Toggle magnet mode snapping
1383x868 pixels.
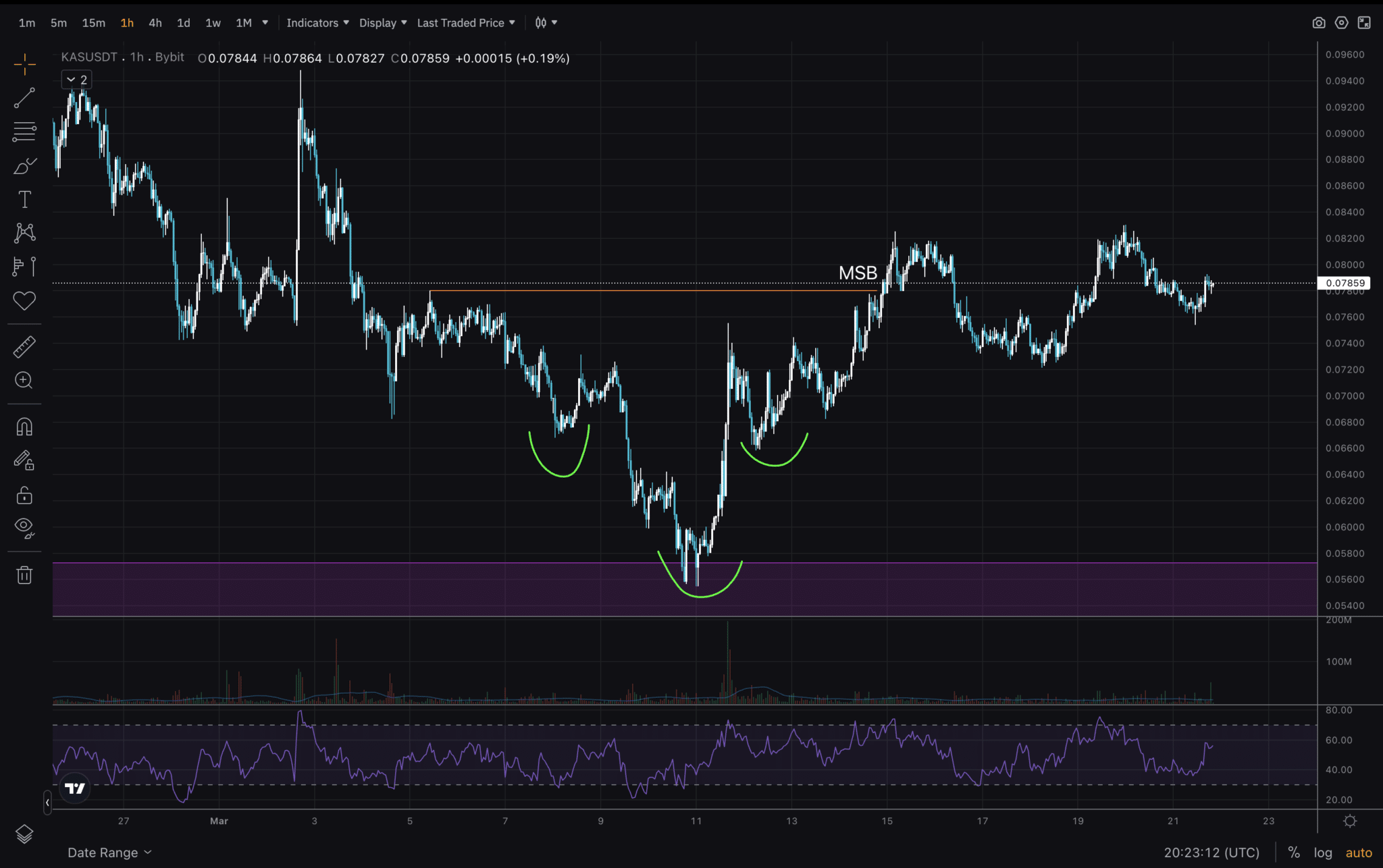click(x=24, y=427)
